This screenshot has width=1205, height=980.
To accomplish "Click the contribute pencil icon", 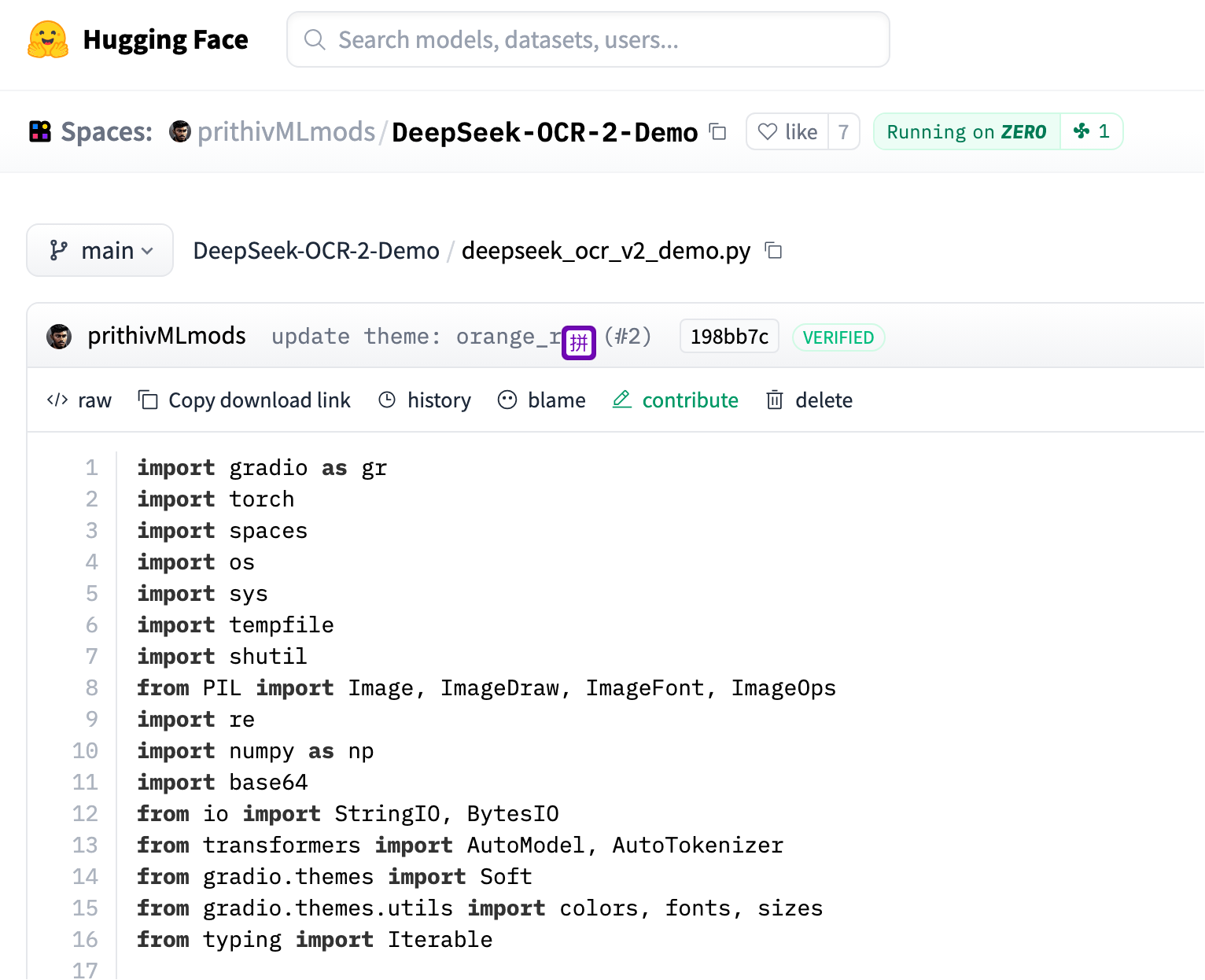I will click(622, 399).
